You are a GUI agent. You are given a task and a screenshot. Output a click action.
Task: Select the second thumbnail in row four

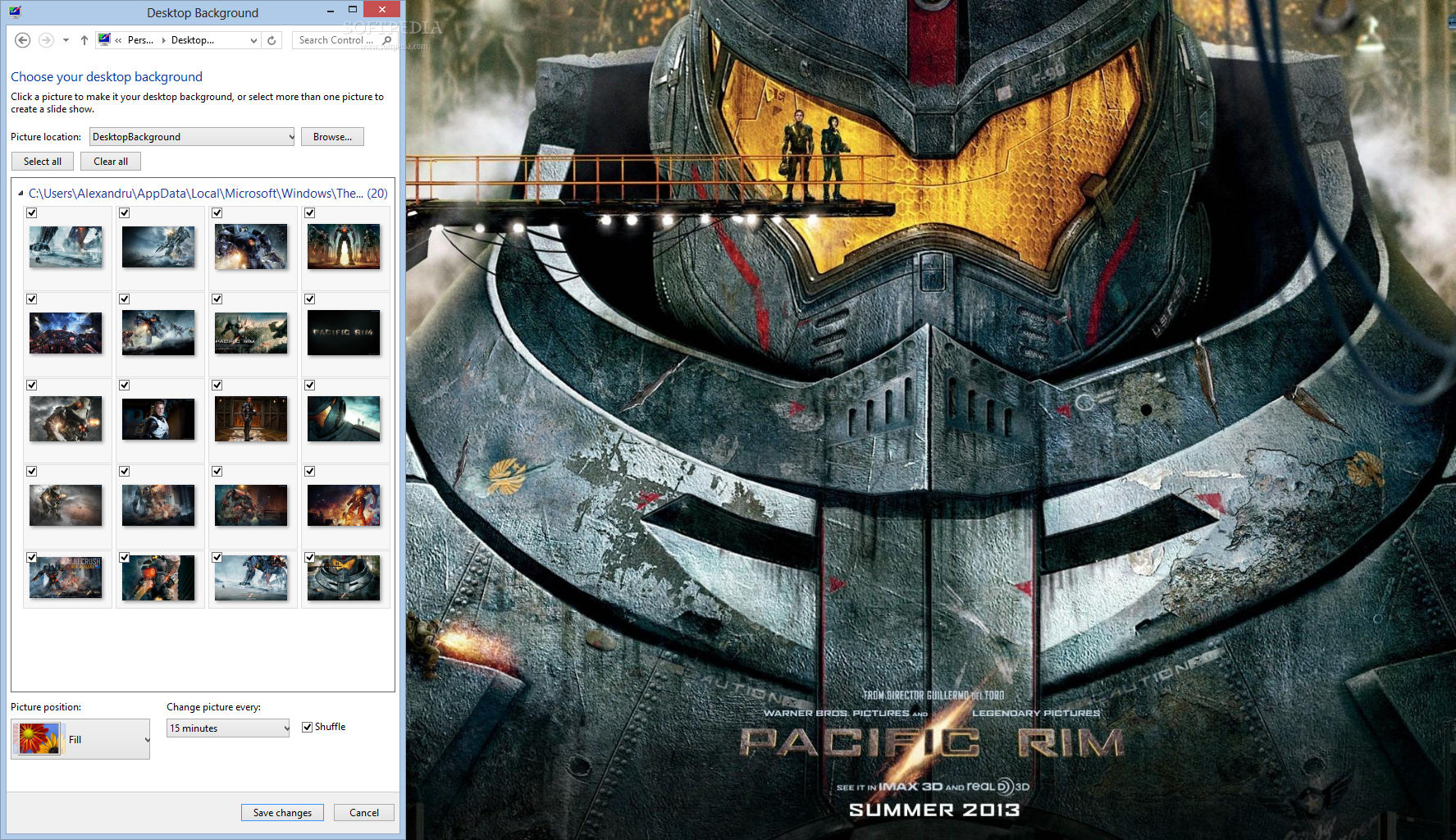158,505
